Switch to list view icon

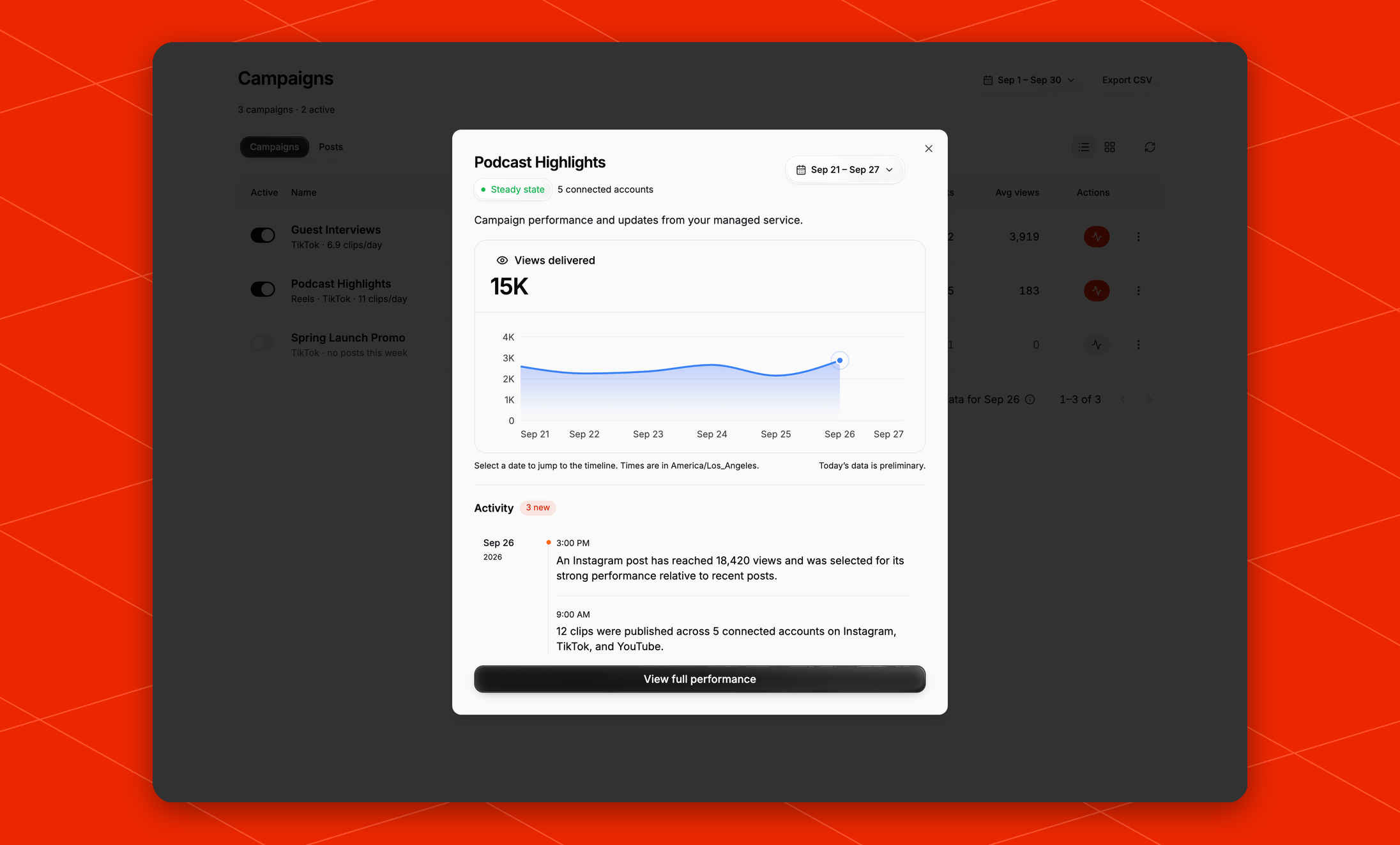[1084, 148]
